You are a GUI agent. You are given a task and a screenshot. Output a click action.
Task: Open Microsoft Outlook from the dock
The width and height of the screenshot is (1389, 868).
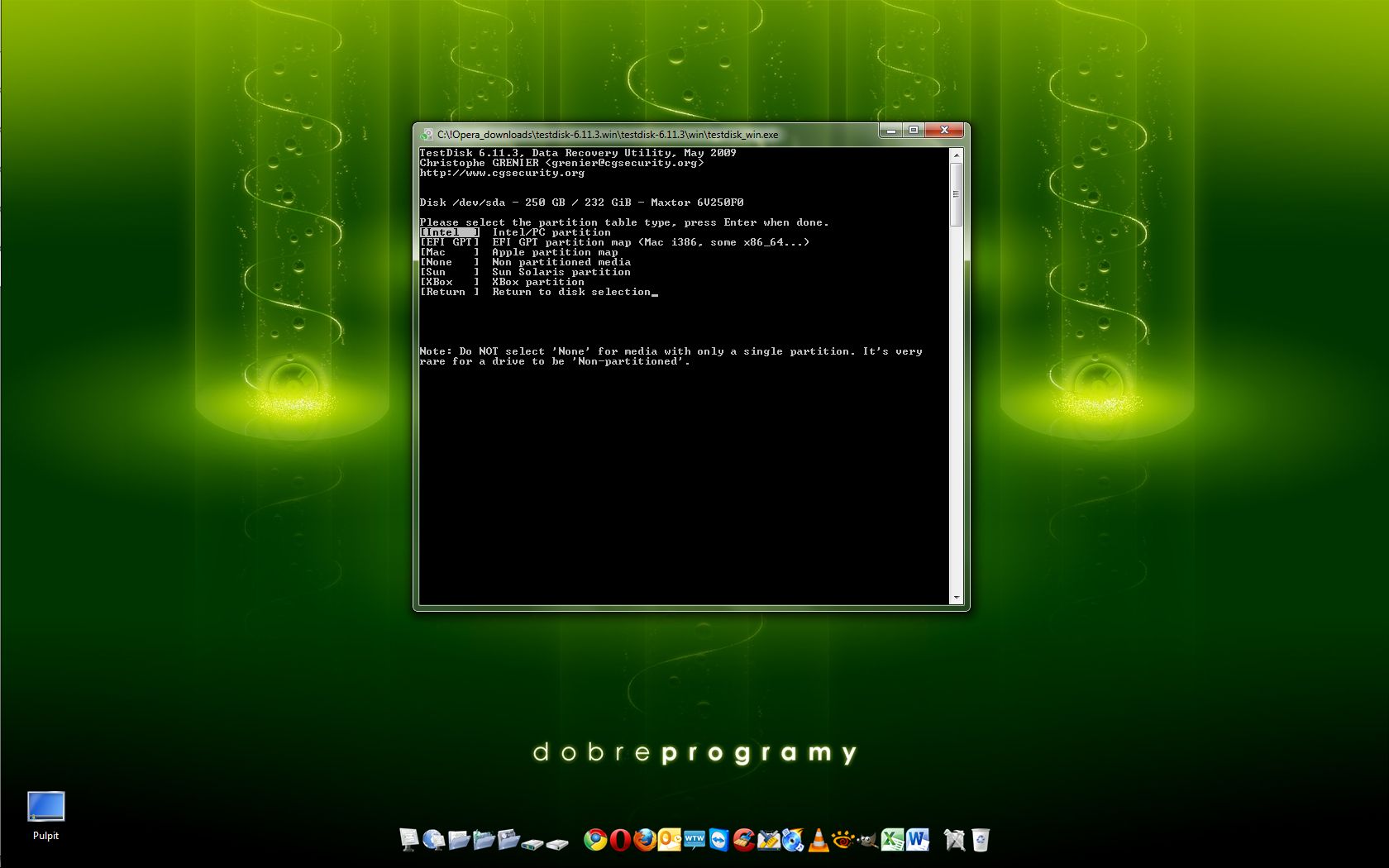(x=669, y=840)
